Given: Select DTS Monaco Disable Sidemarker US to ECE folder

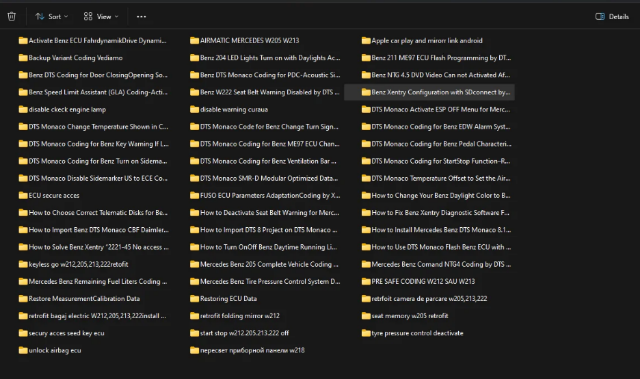Looking at the screenshot, I should point(98,178).
